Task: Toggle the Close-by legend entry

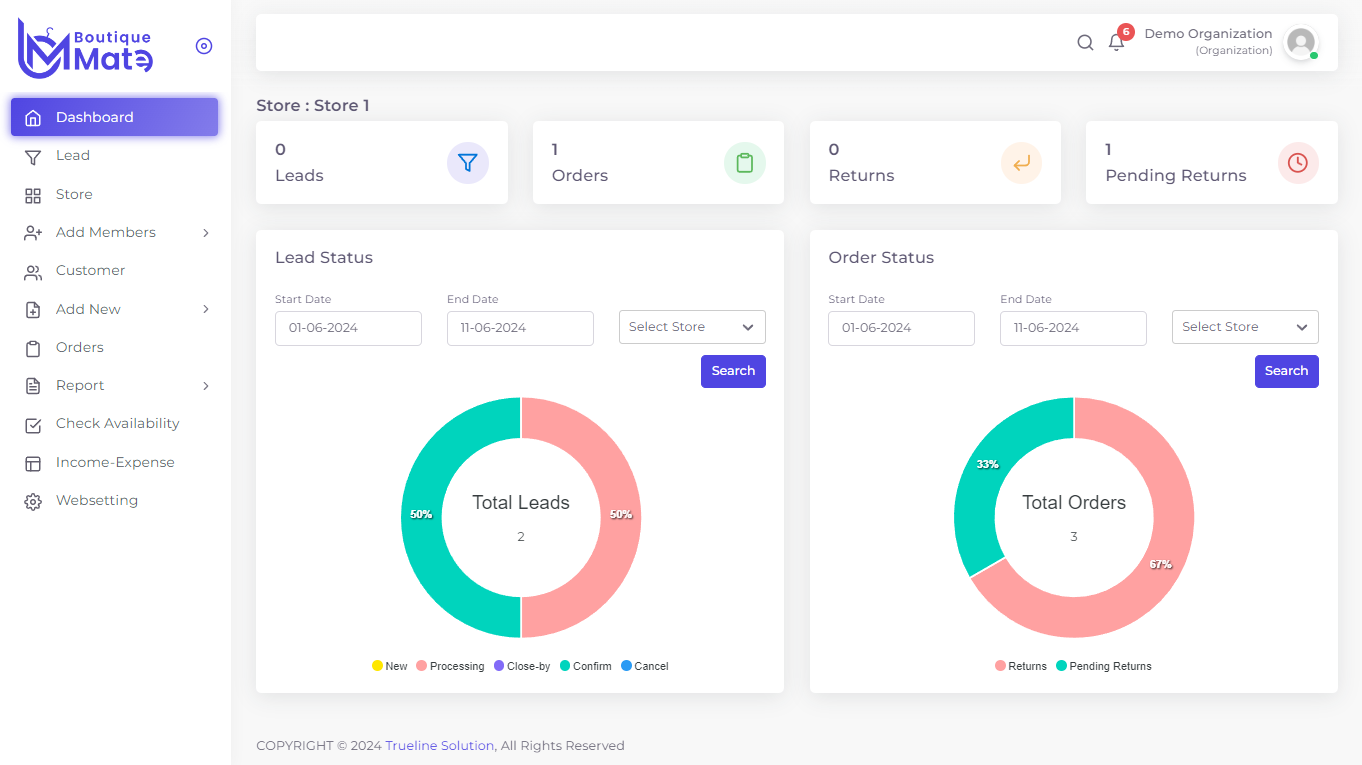Action: [x=522, y=666]
